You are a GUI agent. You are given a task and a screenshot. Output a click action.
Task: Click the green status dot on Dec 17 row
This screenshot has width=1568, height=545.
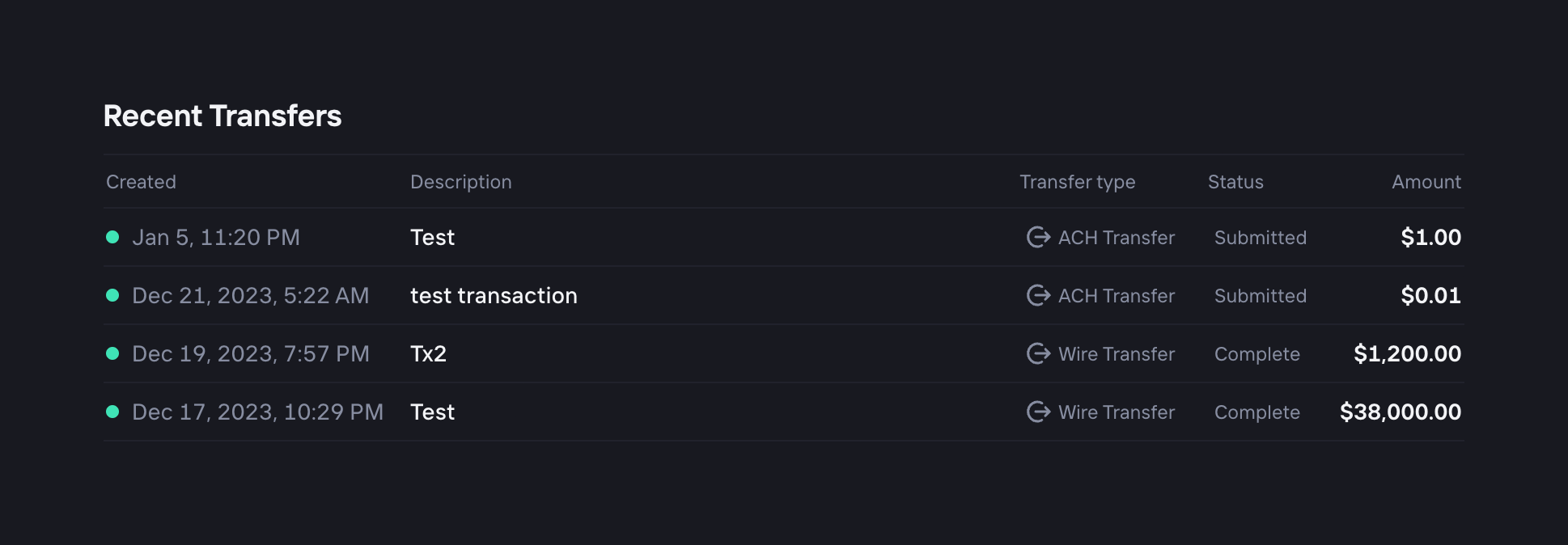click(114, 412)
